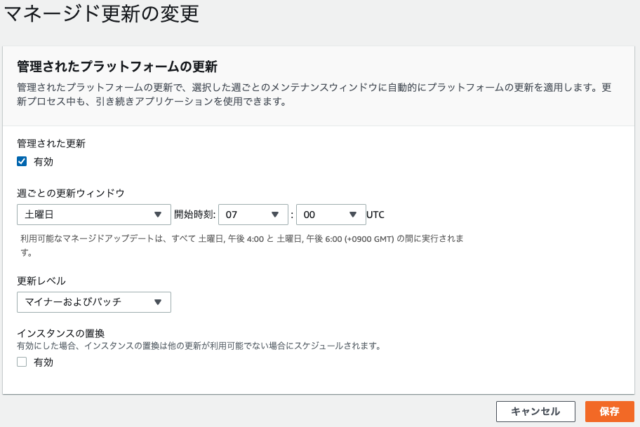Click the 管理されたプラットフォームの更新 heading

click(x=117, y=67)
